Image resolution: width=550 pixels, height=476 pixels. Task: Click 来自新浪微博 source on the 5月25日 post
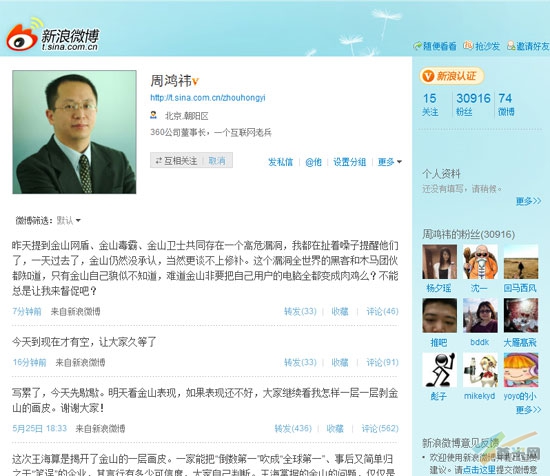(100, 428)
